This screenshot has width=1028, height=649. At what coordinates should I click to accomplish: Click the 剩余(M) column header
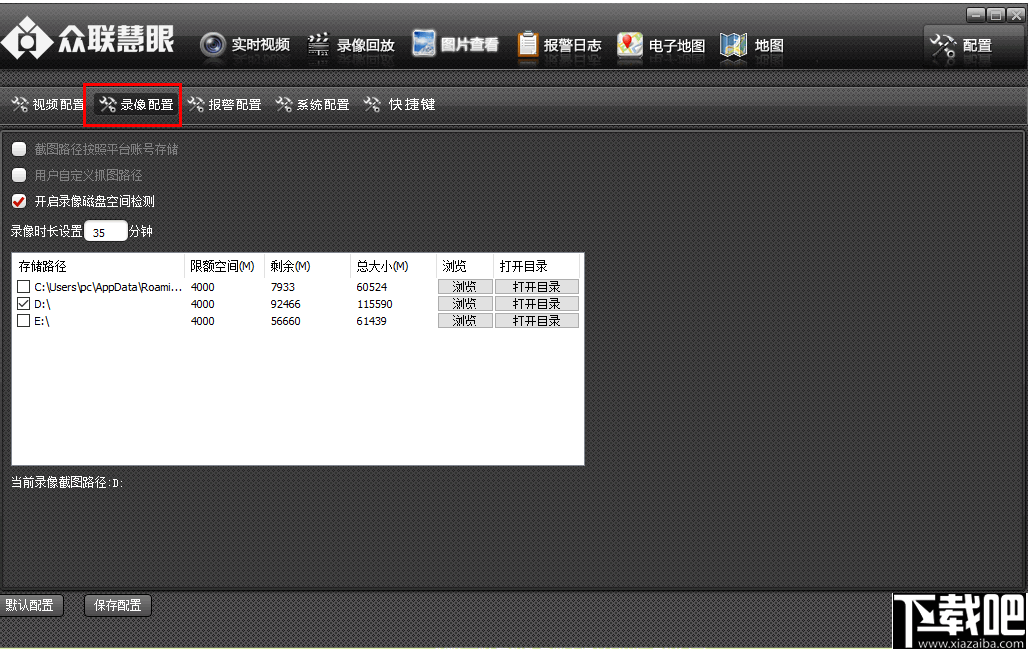(307, 266)
